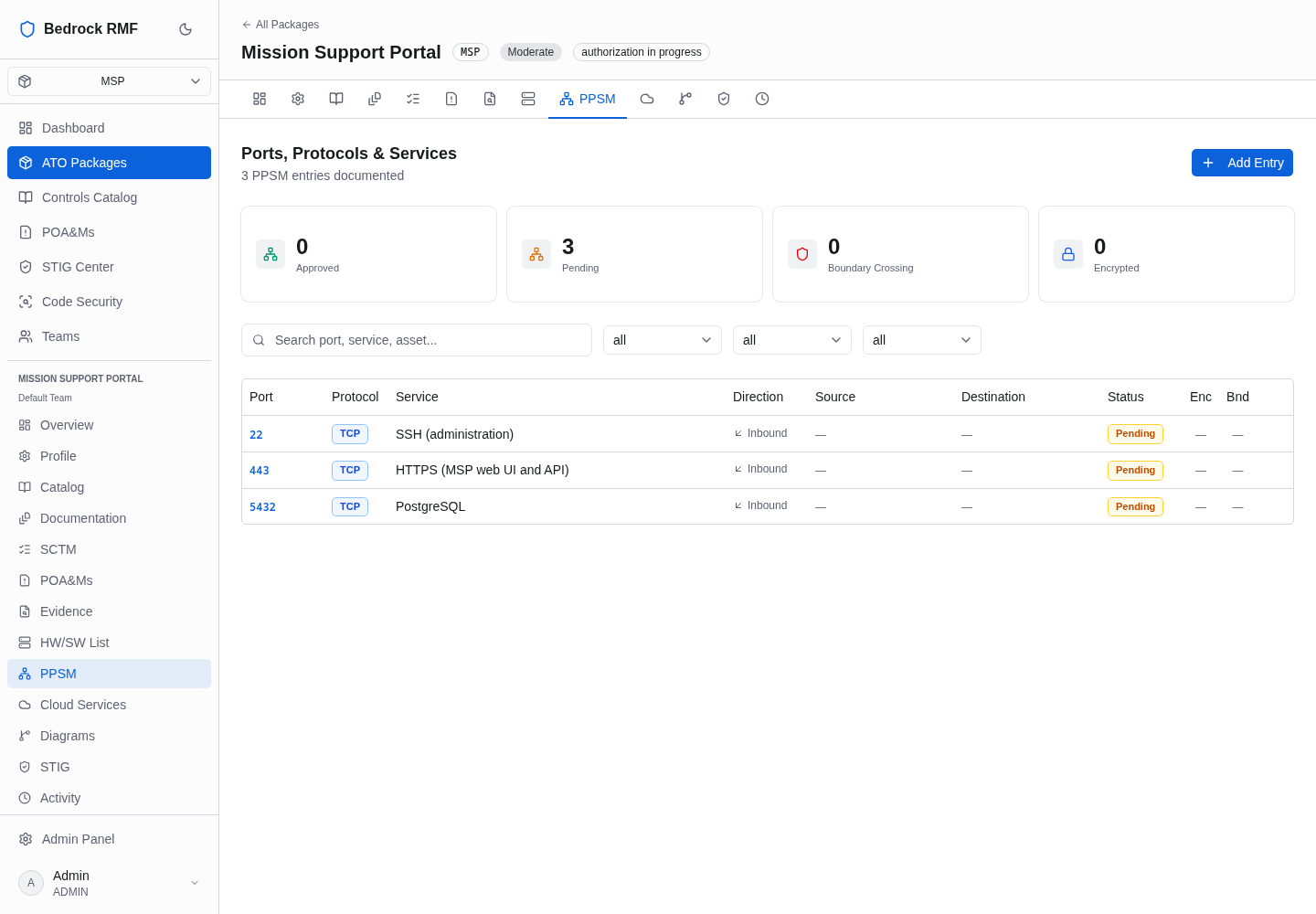This screenshot has width=1316, height=914.
Task: Click the Admin avatar circle
Action: pos(31,883)
